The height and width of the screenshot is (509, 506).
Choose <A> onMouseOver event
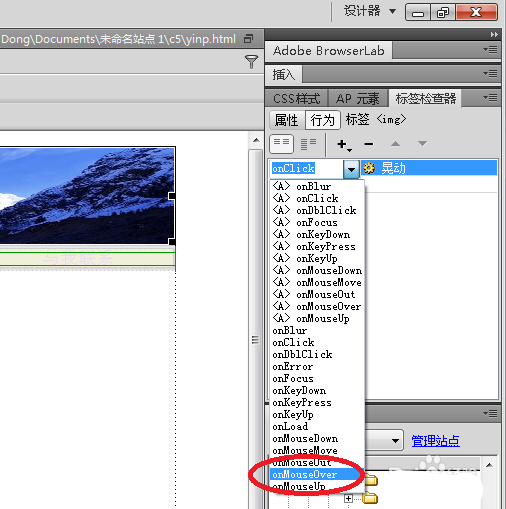pos(317,306)
